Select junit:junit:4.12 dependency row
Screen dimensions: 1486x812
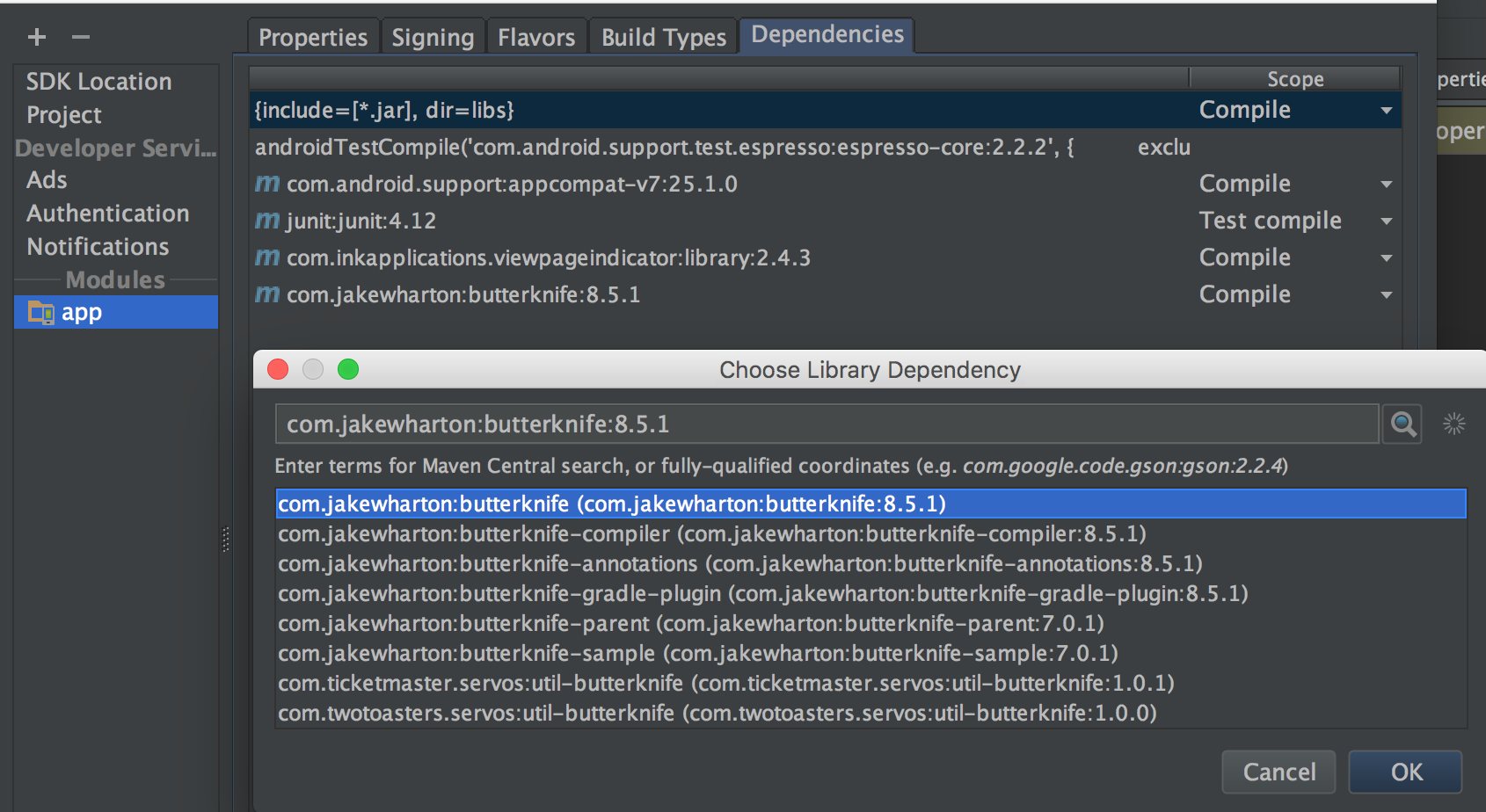tap(825, 221)
